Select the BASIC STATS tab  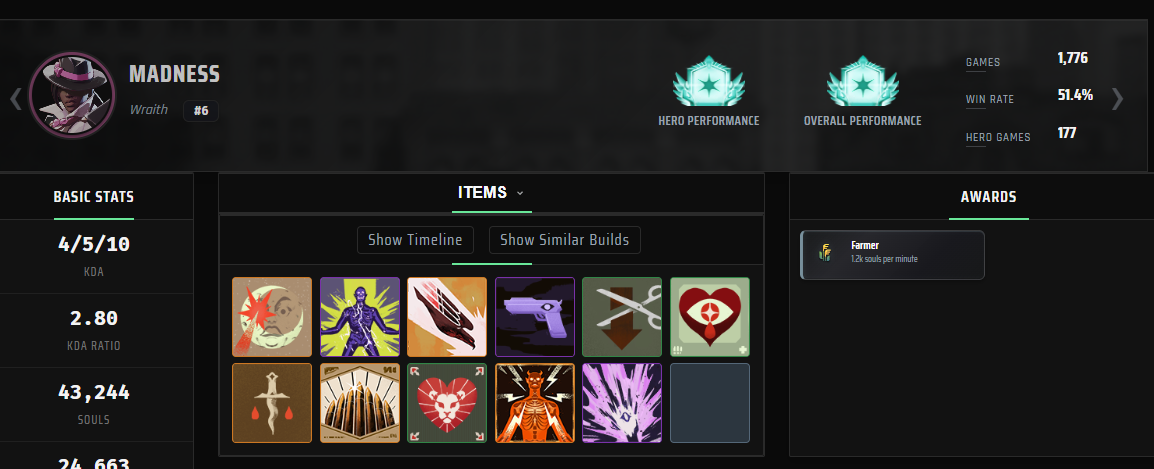pos(93,197)
